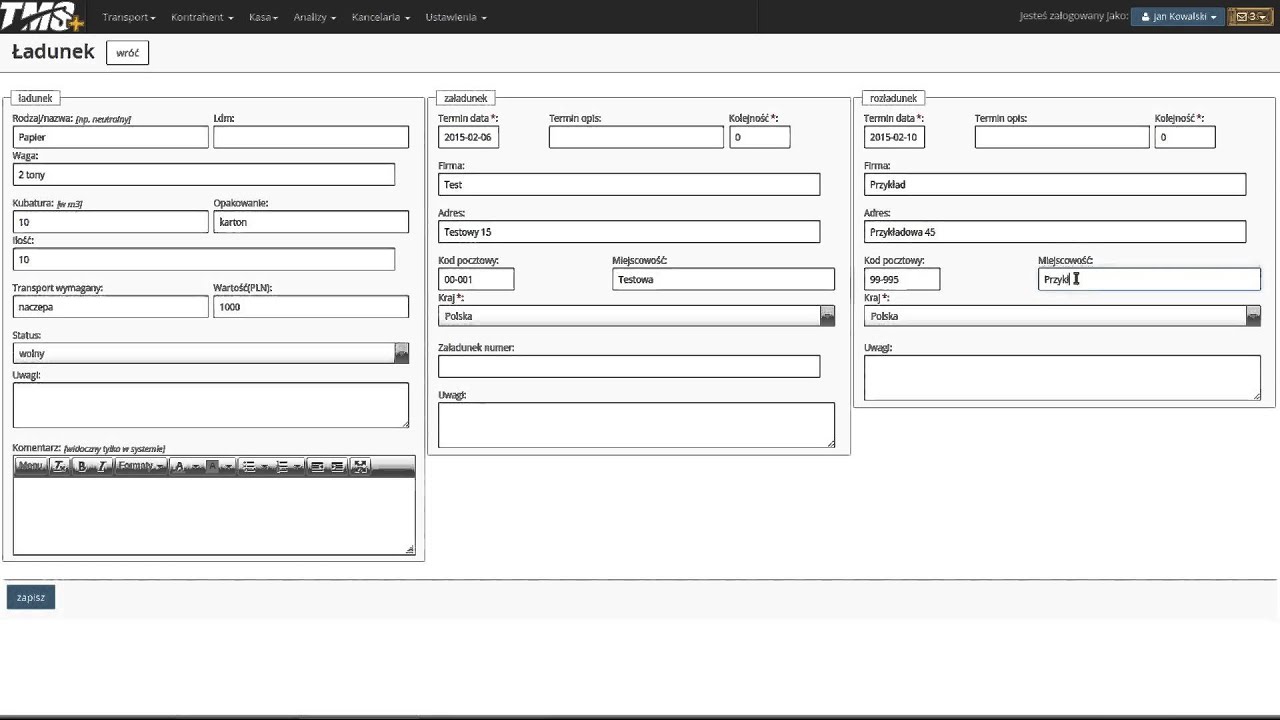Click the empty Ldm field
Viewport: 1280px width, 720px height.
click(x=311, y=137)
